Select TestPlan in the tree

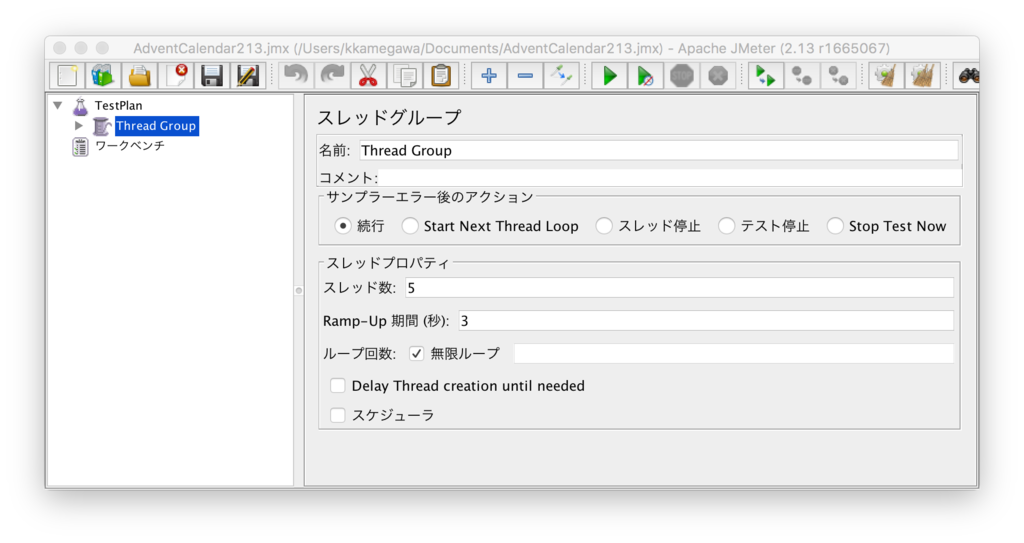(118, 105)
